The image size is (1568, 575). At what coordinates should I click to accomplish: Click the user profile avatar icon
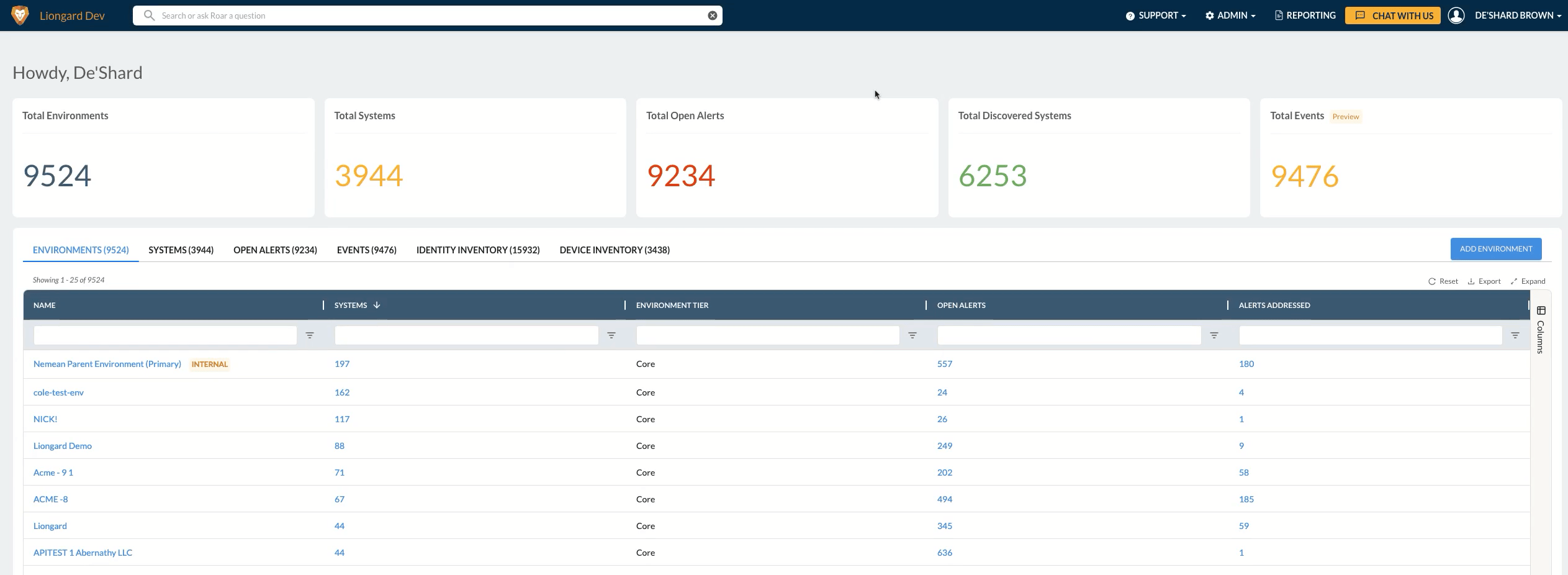[1456, 16]
